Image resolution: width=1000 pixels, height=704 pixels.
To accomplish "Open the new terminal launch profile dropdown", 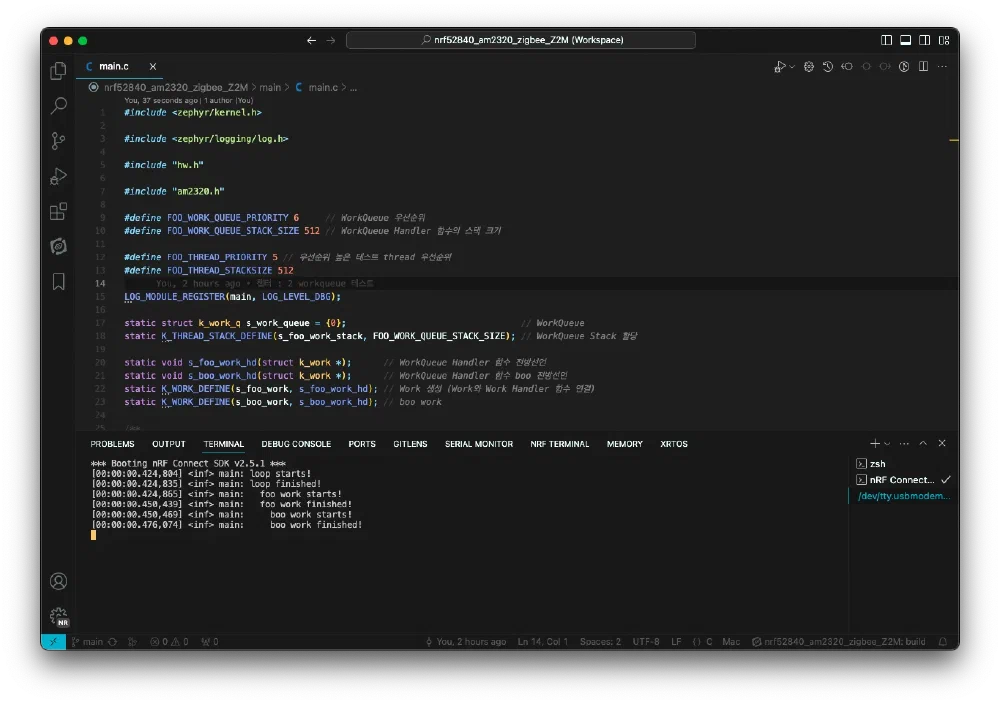I will pyautogui.click(x=888, y=443).
